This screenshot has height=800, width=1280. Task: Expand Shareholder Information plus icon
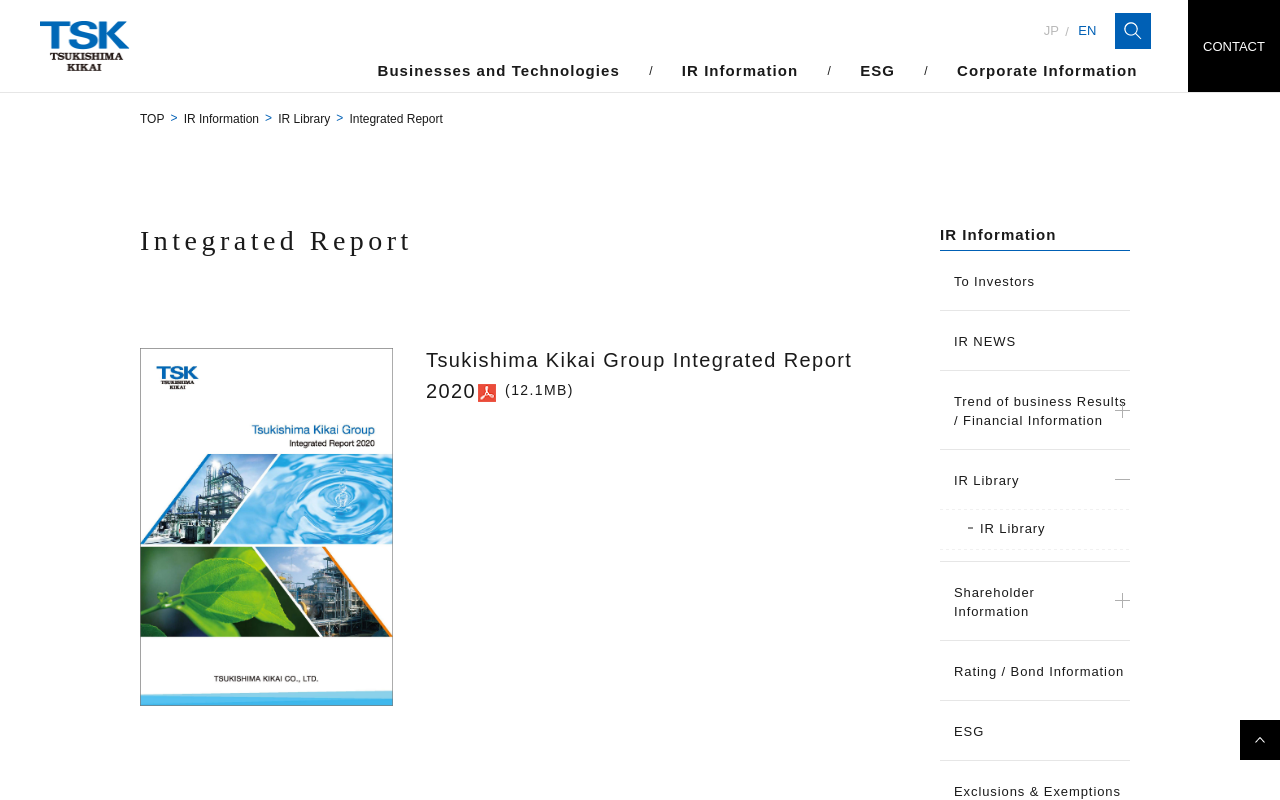click(1122, 601)
